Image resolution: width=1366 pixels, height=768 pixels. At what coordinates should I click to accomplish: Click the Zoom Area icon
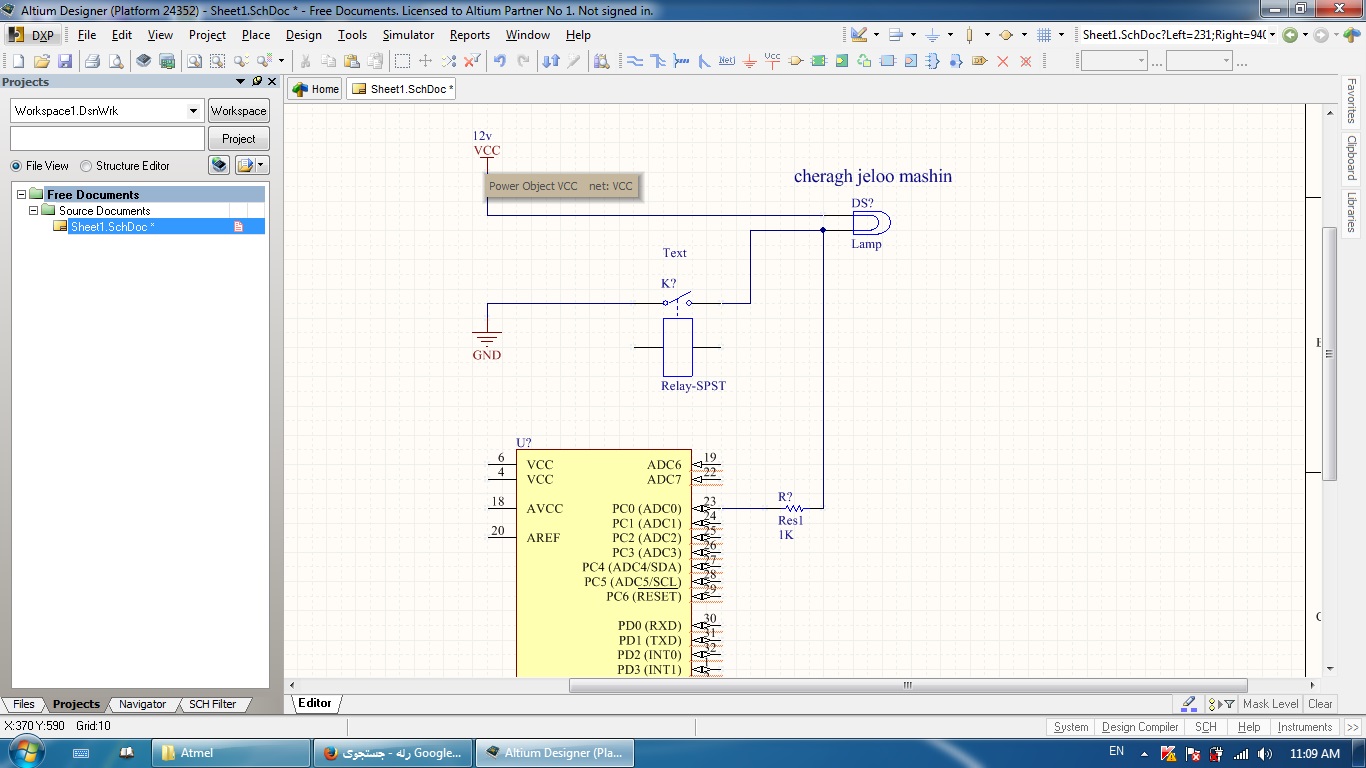coord(217,61)
